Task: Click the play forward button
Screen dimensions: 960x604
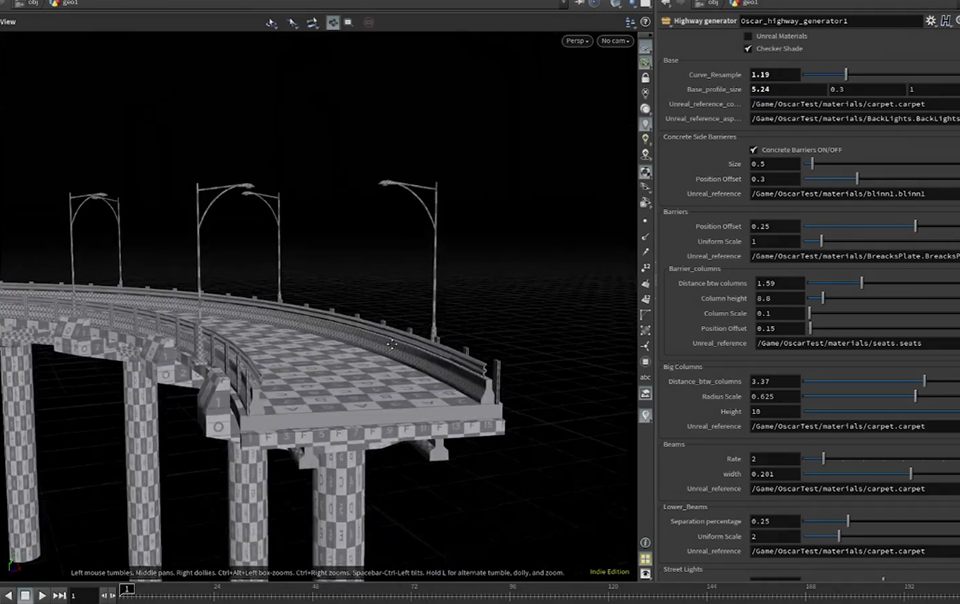Action: [42, 595]
